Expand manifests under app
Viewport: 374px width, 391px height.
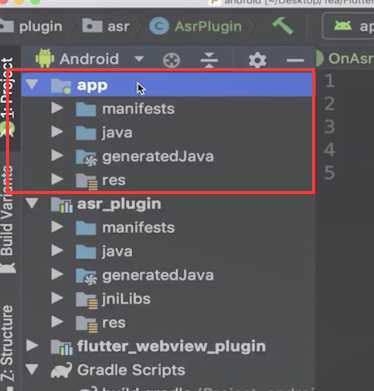(x=57, y=108)
